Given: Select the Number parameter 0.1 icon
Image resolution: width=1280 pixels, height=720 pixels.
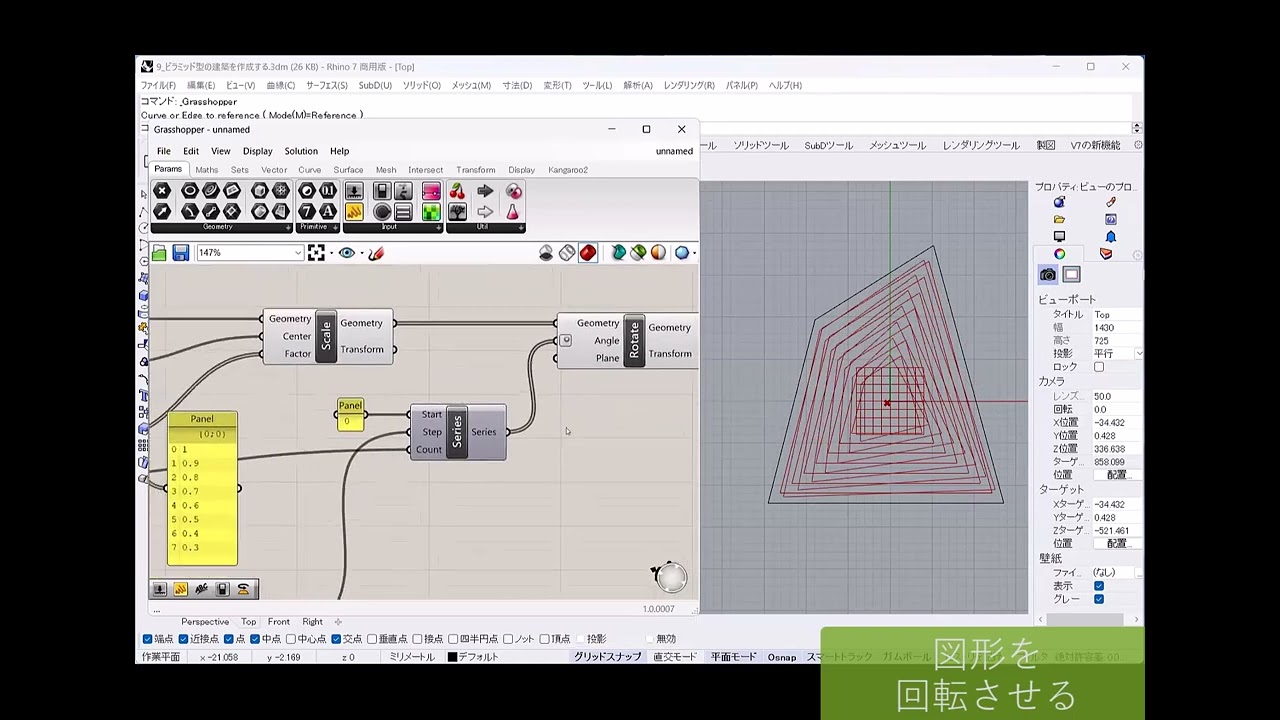Looking at the screenshot, I should coord(327,191).
